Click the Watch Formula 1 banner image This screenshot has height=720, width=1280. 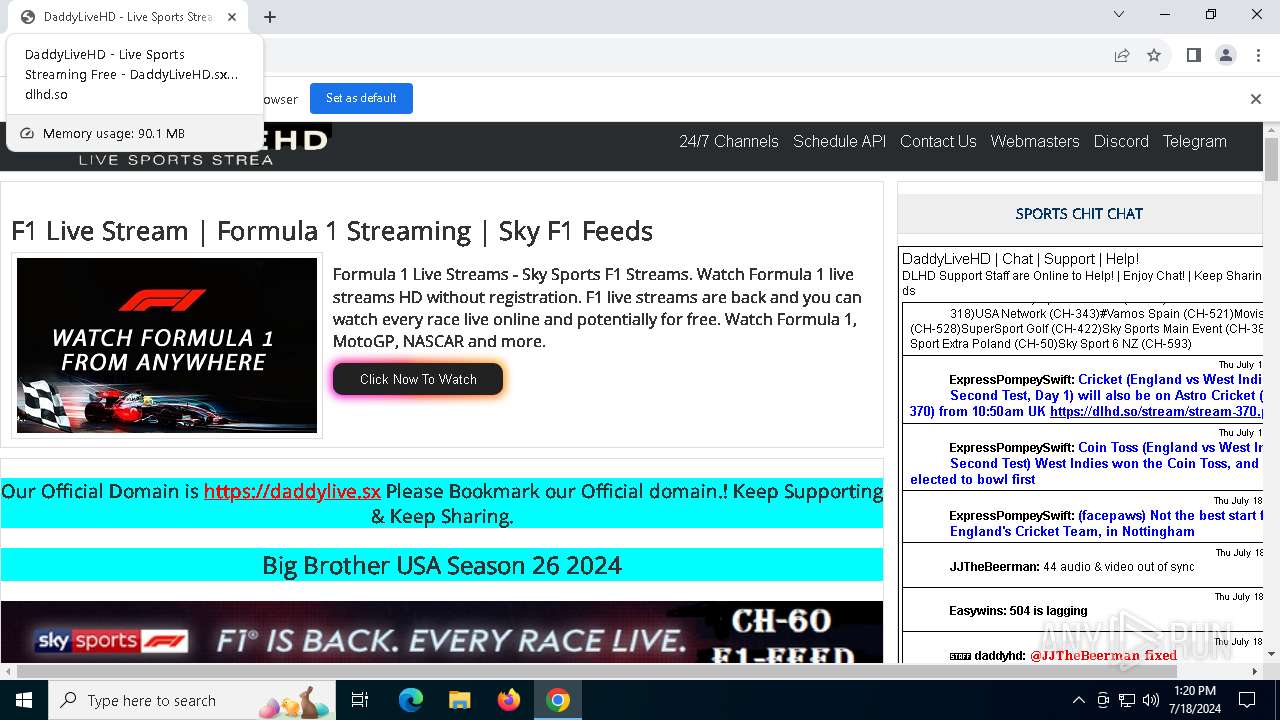tap(167, 345)
